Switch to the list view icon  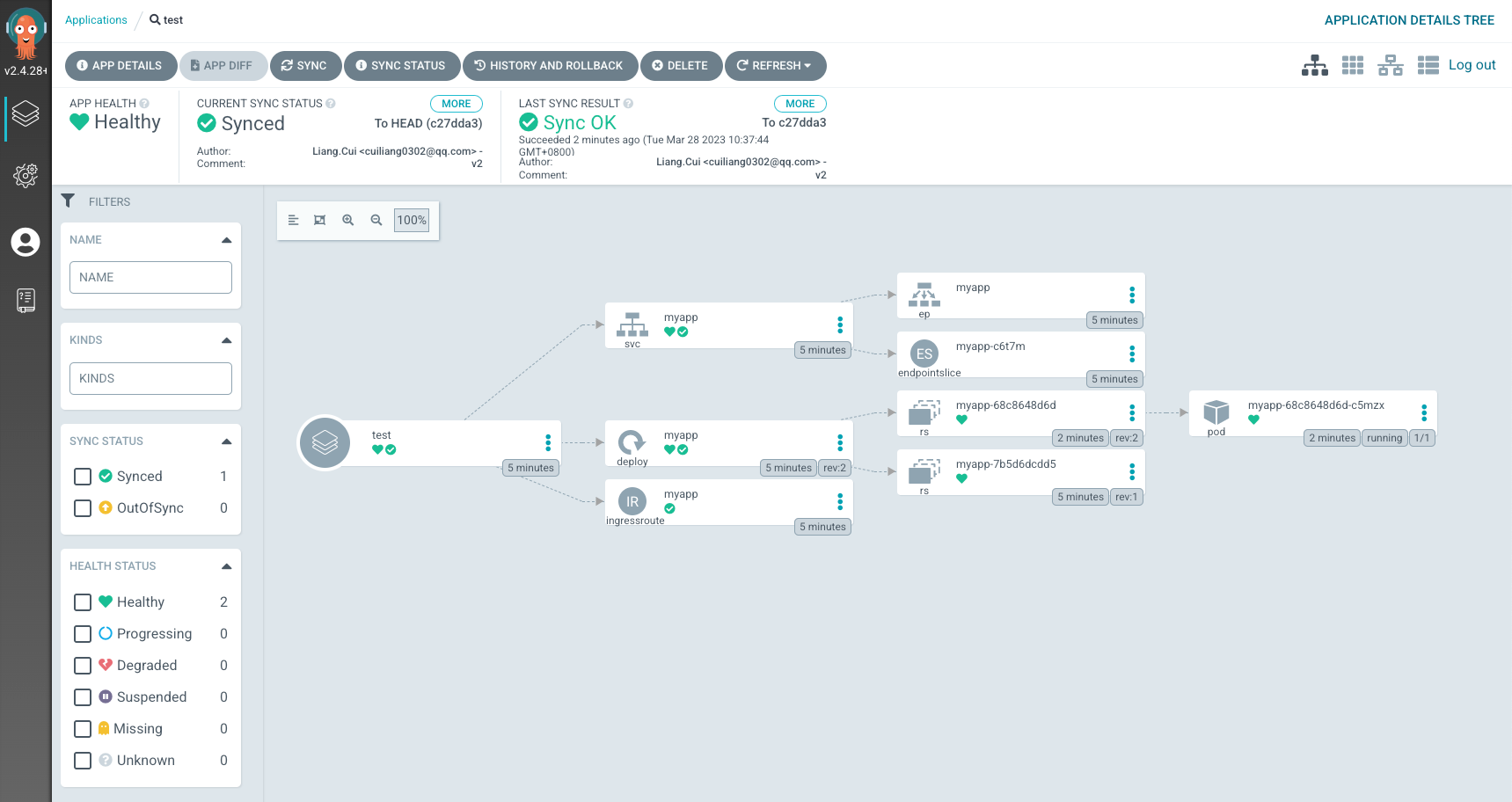(x=1428, y=65)
